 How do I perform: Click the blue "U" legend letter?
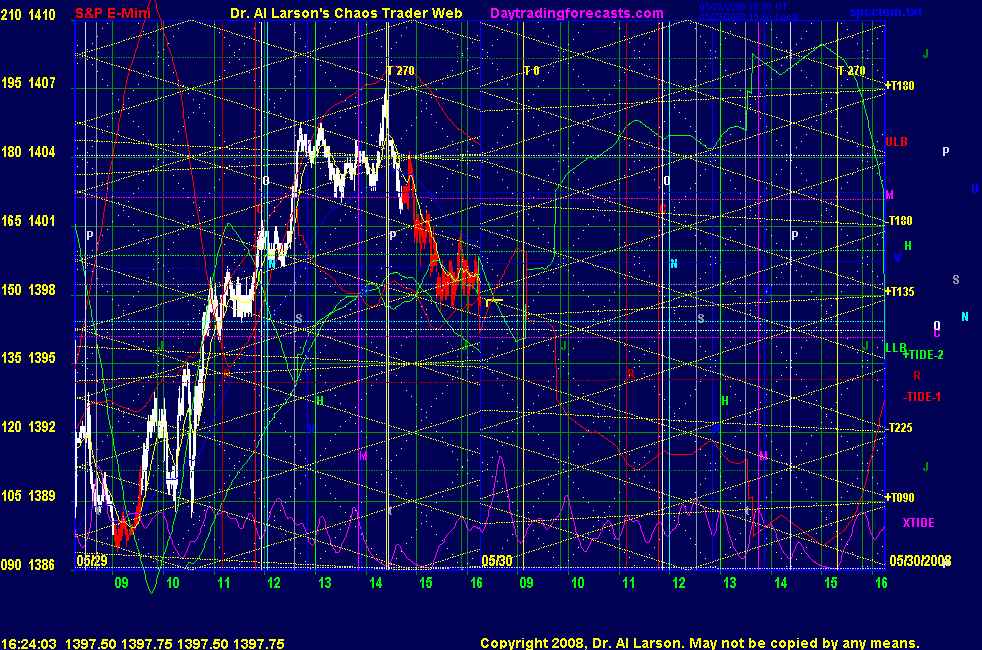(x=975, y=188)
